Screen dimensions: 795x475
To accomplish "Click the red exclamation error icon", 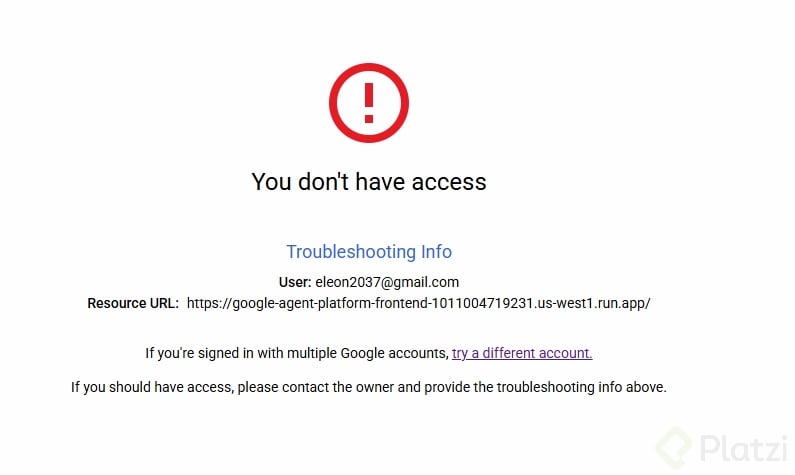I will coord(369,103).
